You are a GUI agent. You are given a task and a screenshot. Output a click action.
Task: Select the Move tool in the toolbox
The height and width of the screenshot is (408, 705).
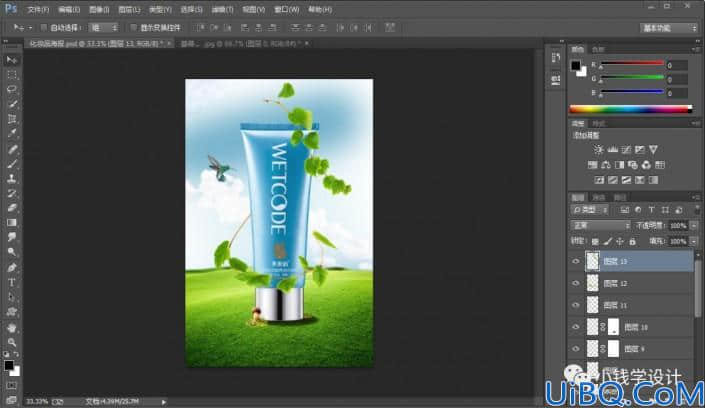coord(12,60)
